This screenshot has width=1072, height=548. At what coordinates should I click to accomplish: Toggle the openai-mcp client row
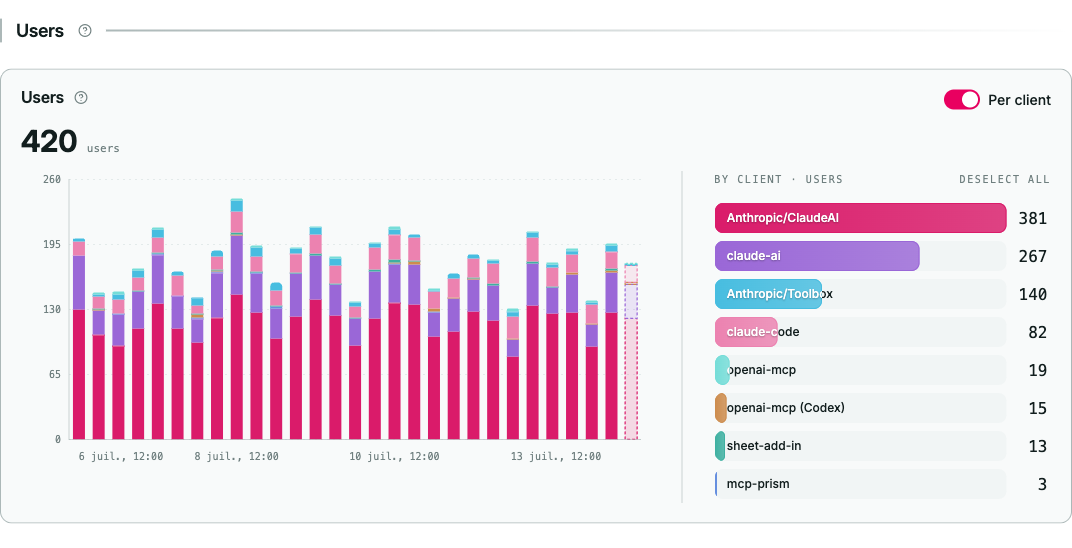pos(861,370)
